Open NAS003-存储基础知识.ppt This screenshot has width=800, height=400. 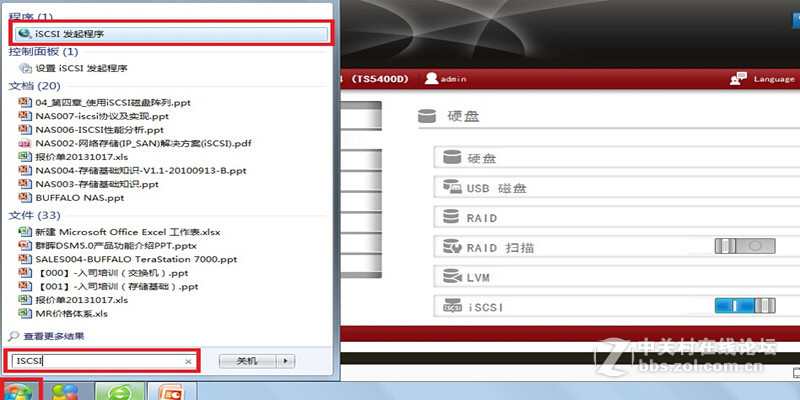pos(97,184)
